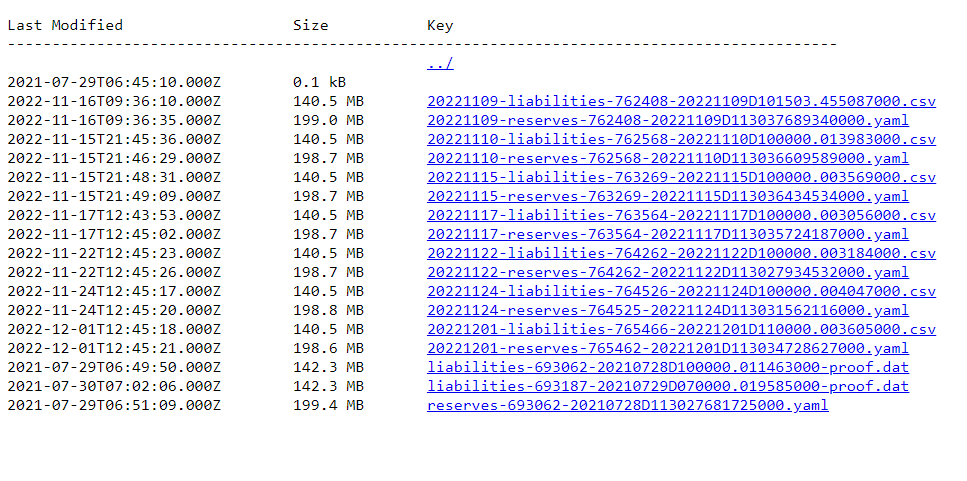The height and width of the screenshot is (481, 967).
Task: Open the reserves-693062 YAML file link
Action: 627,405
